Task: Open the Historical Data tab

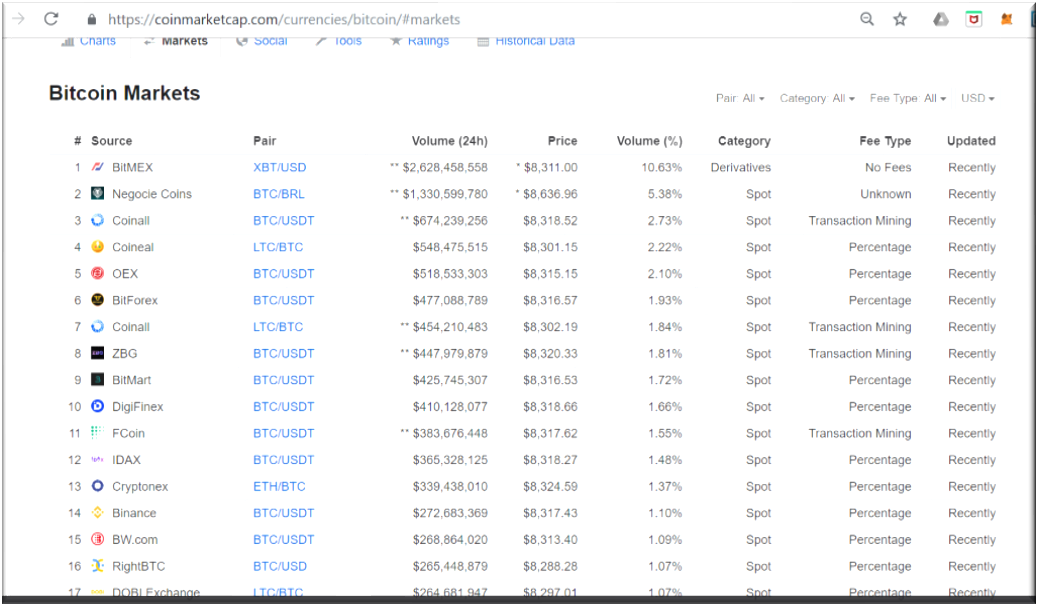Action: point(526,41)
